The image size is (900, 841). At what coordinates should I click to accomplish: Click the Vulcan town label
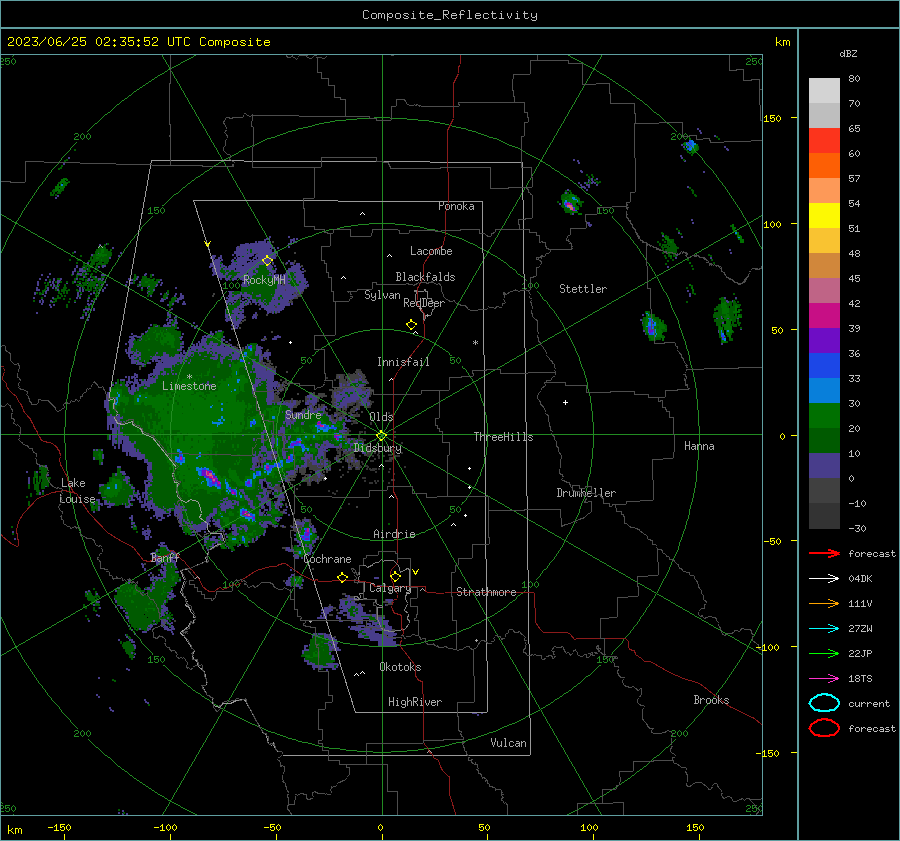pos(508,743)
